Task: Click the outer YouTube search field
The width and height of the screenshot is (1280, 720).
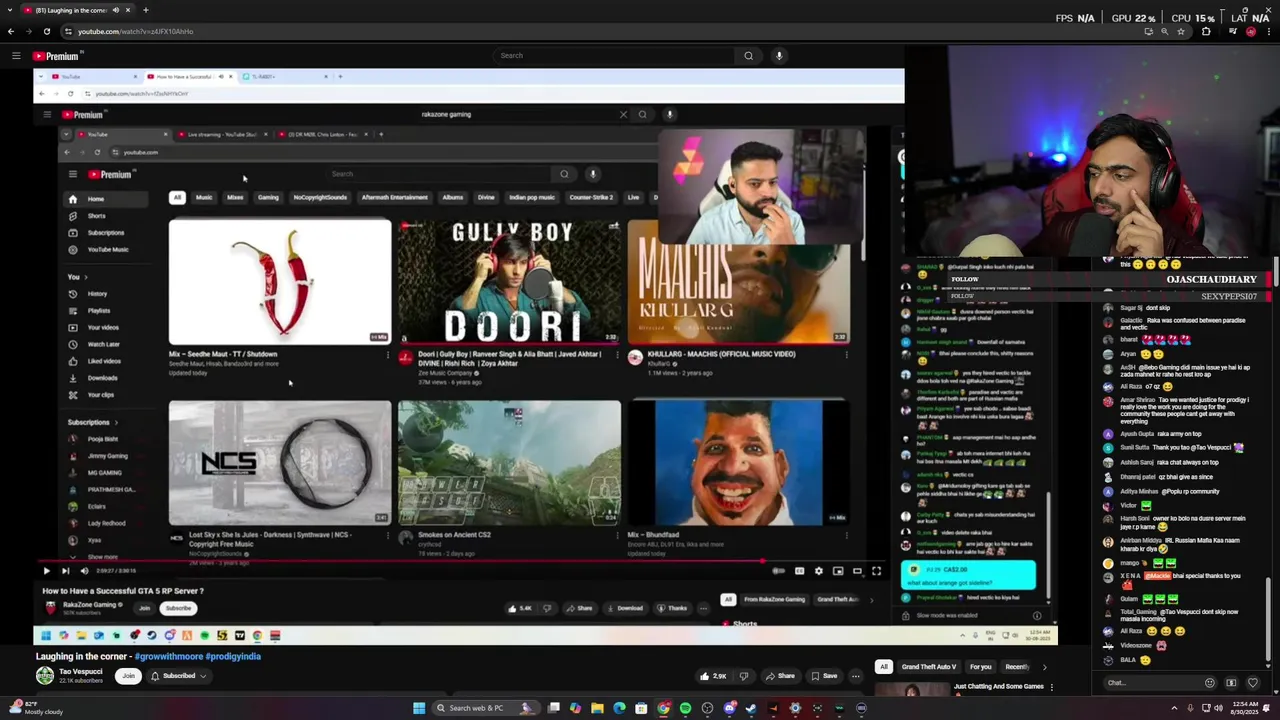Action: (x=615, y=56)
